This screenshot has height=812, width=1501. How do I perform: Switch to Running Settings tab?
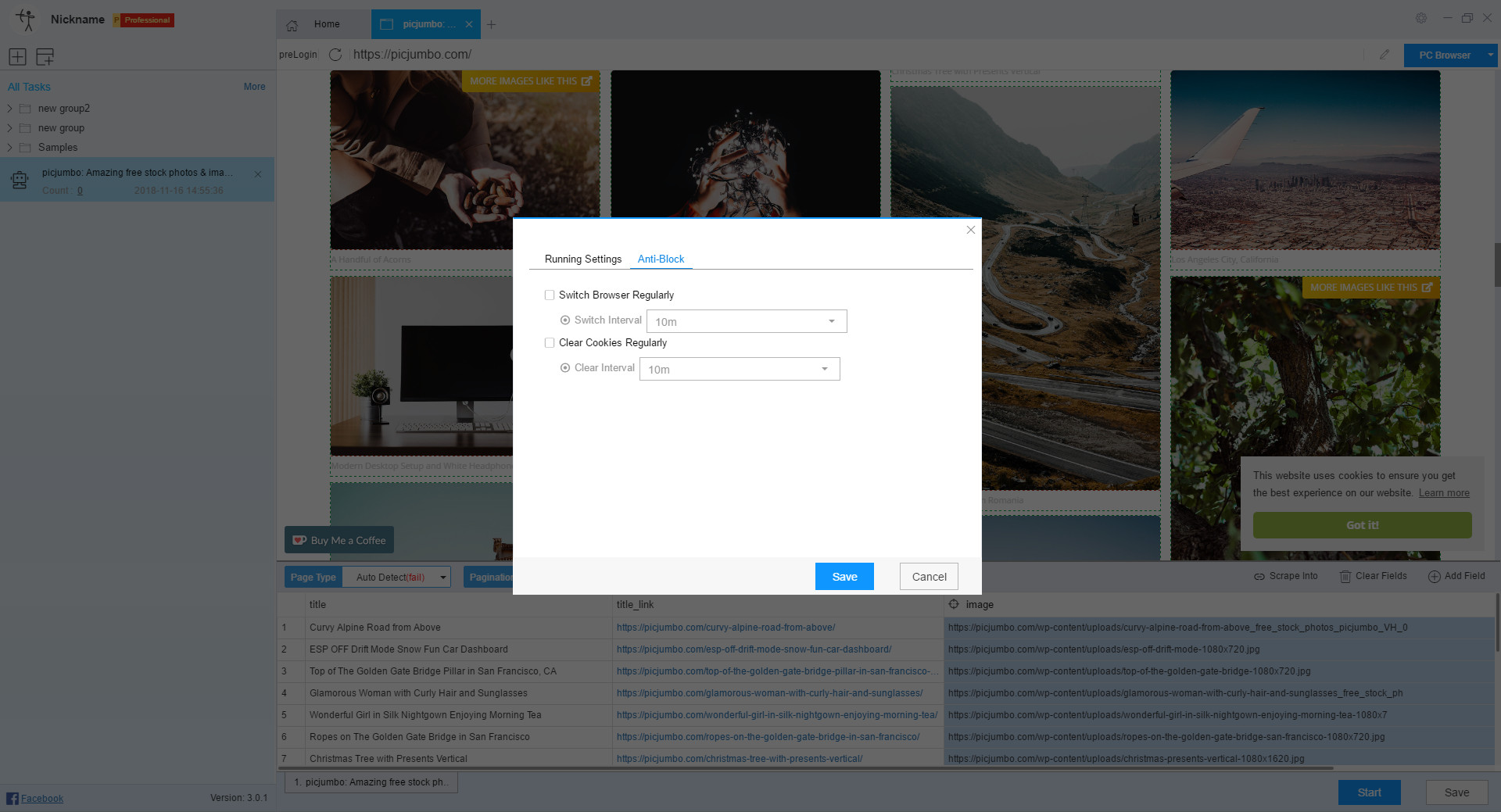point(583,259)
